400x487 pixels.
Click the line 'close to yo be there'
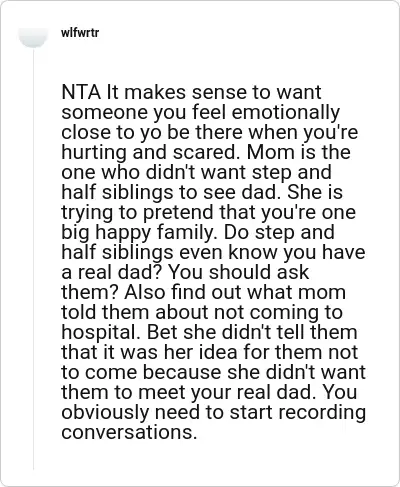pyautogui.click(x=153, y=132)
